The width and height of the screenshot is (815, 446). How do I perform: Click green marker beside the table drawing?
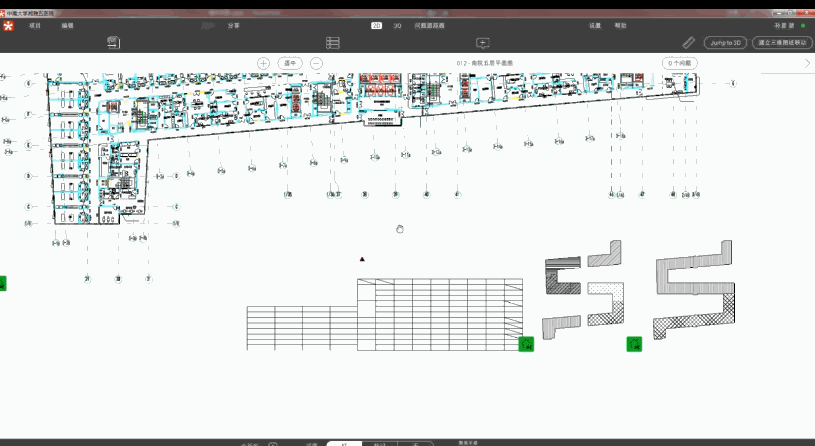(526, 344)
